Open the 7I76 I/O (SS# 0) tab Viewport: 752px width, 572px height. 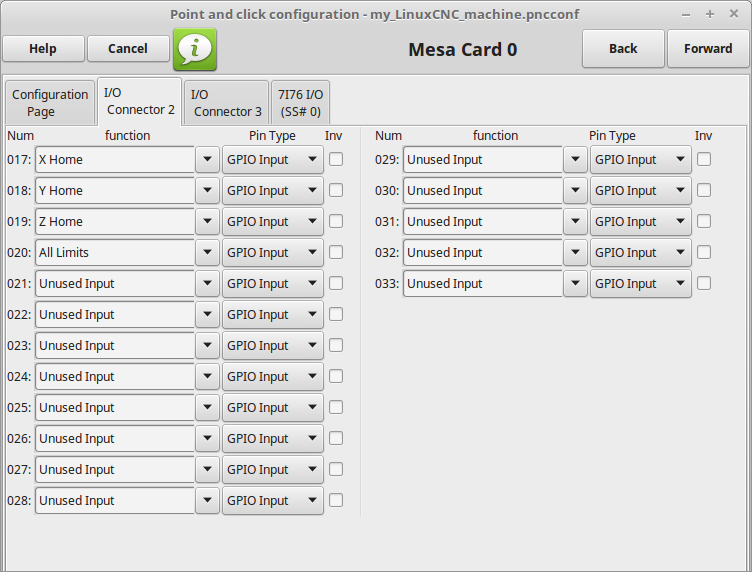tap(300, 103)
